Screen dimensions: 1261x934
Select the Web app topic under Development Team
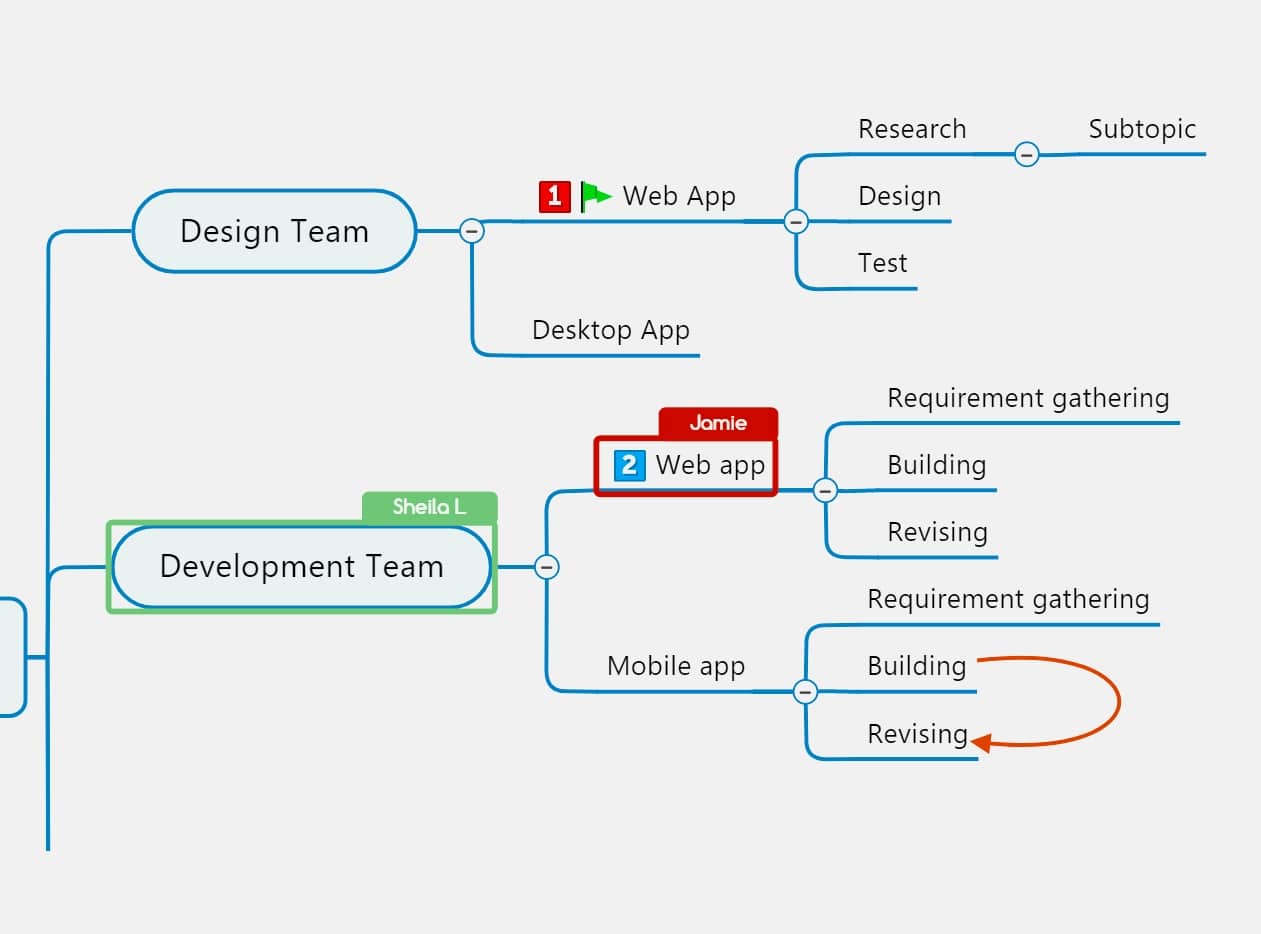point(710,465)
